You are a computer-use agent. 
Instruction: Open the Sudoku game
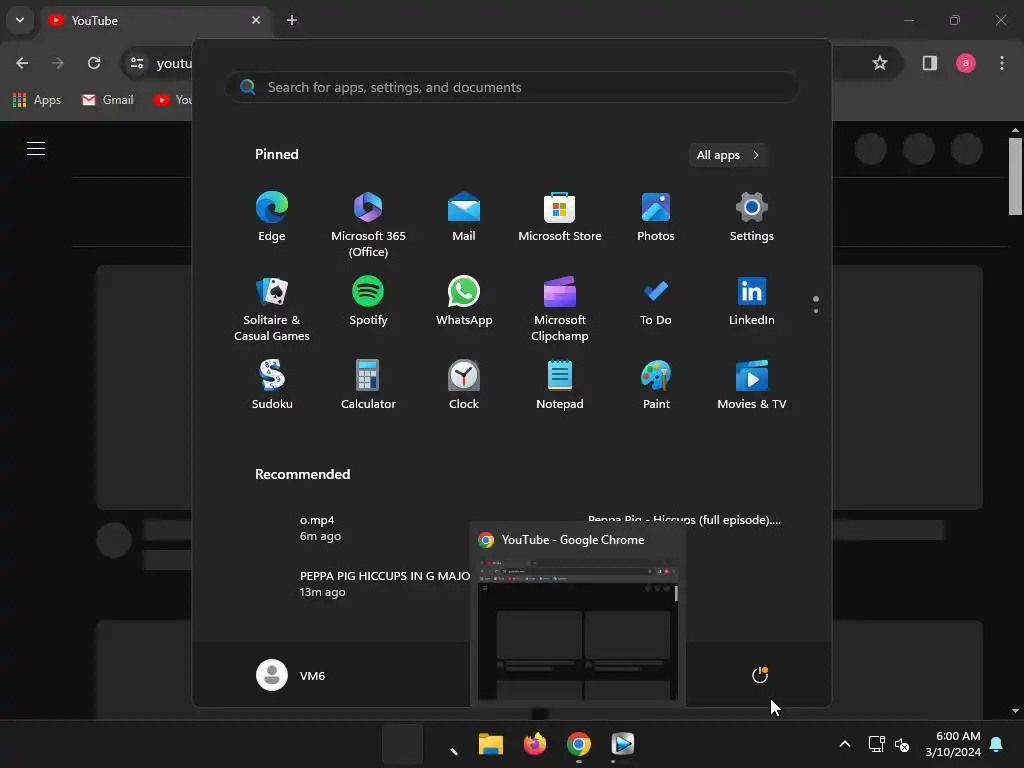coord(272,385)
